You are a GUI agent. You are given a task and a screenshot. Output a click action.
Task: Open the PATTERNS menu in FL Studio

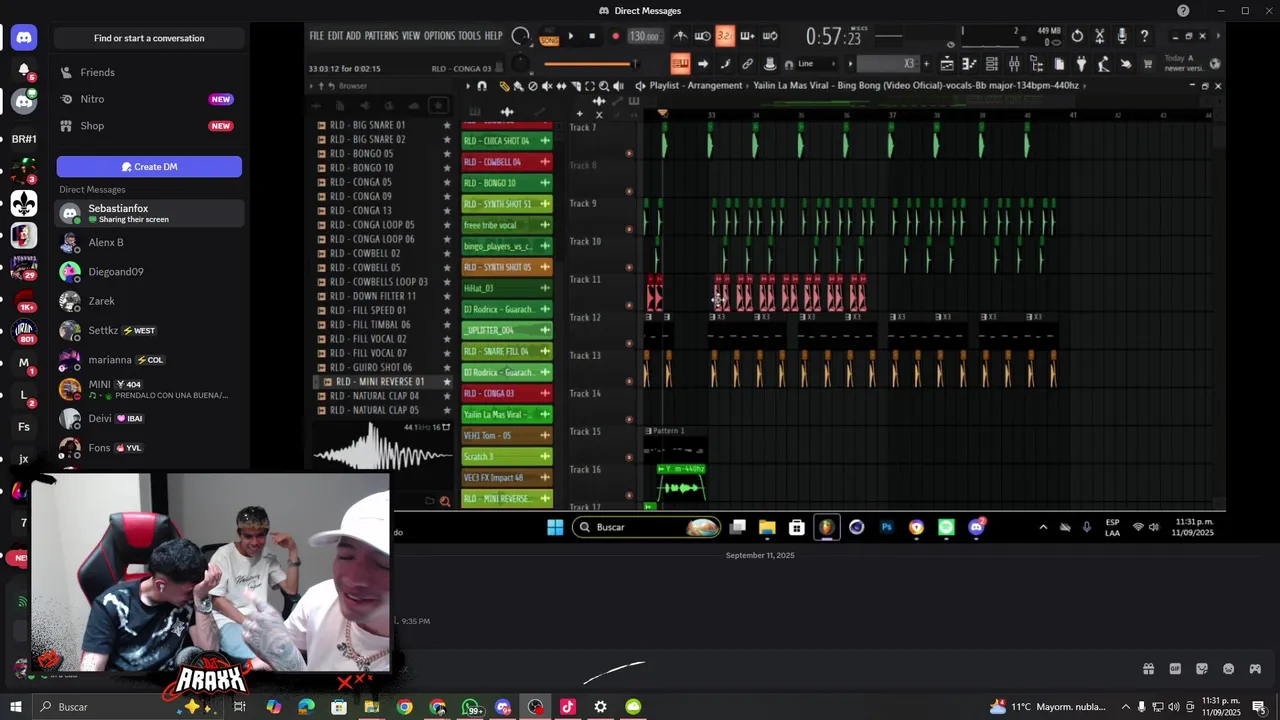[381, 36]
